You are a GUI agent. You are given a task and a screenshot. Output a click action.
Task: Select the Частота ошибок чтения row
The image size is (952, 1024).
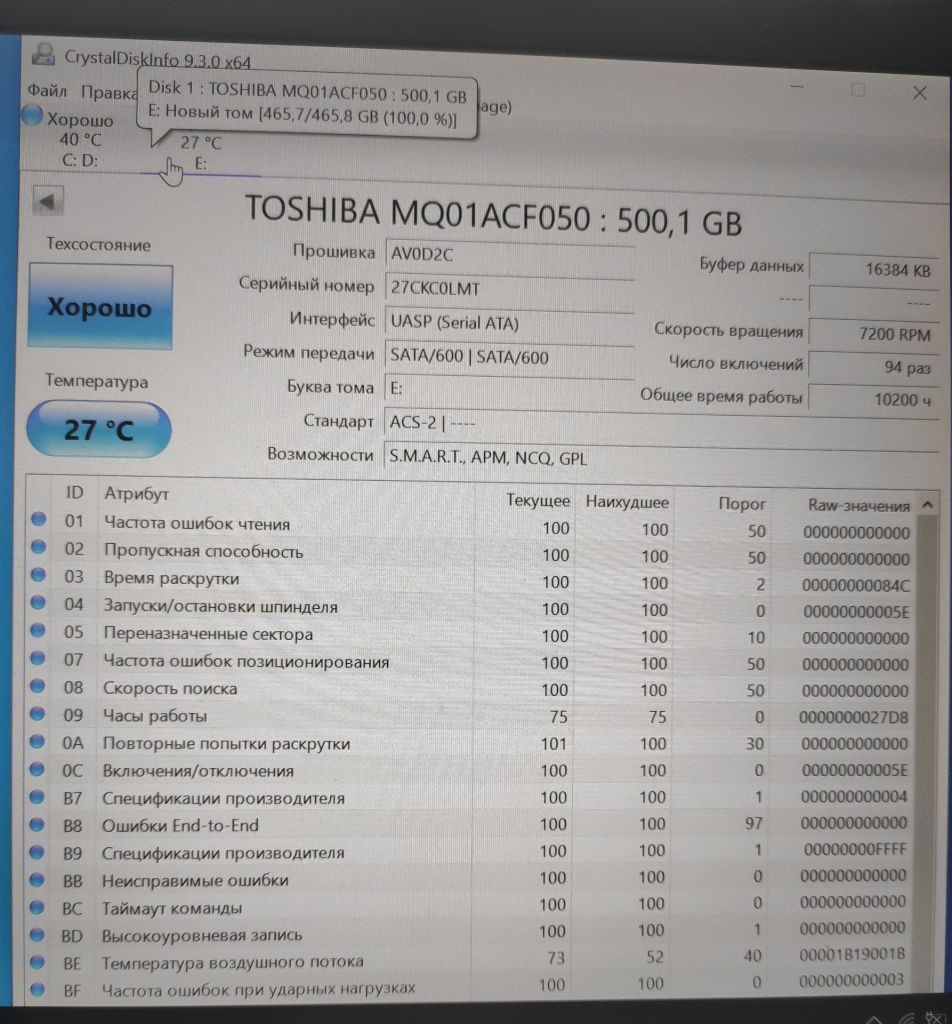471,526
